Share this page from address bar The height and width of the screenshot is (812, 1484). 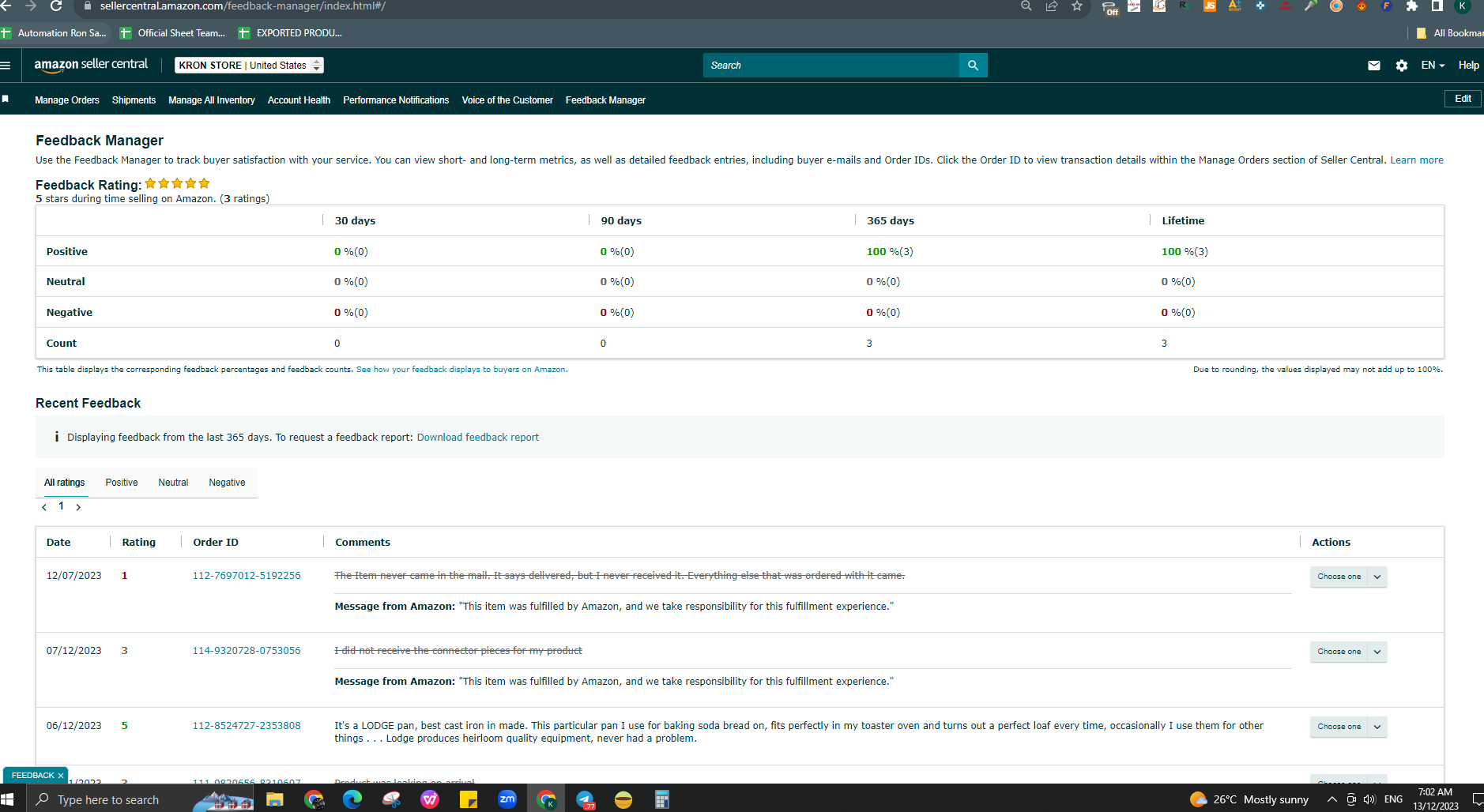coord(1052,6)
